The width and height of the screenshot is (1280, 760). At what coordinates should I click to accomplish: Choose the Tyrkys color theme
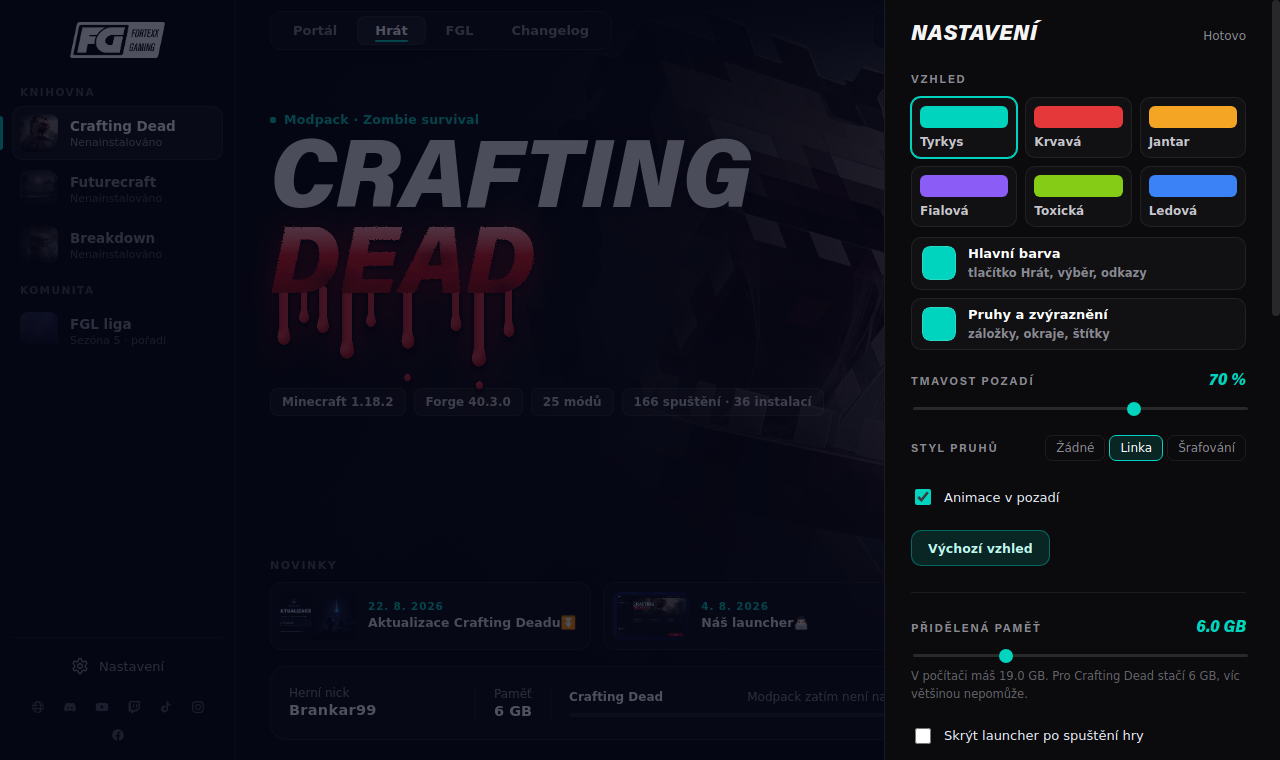pos(964,128)
